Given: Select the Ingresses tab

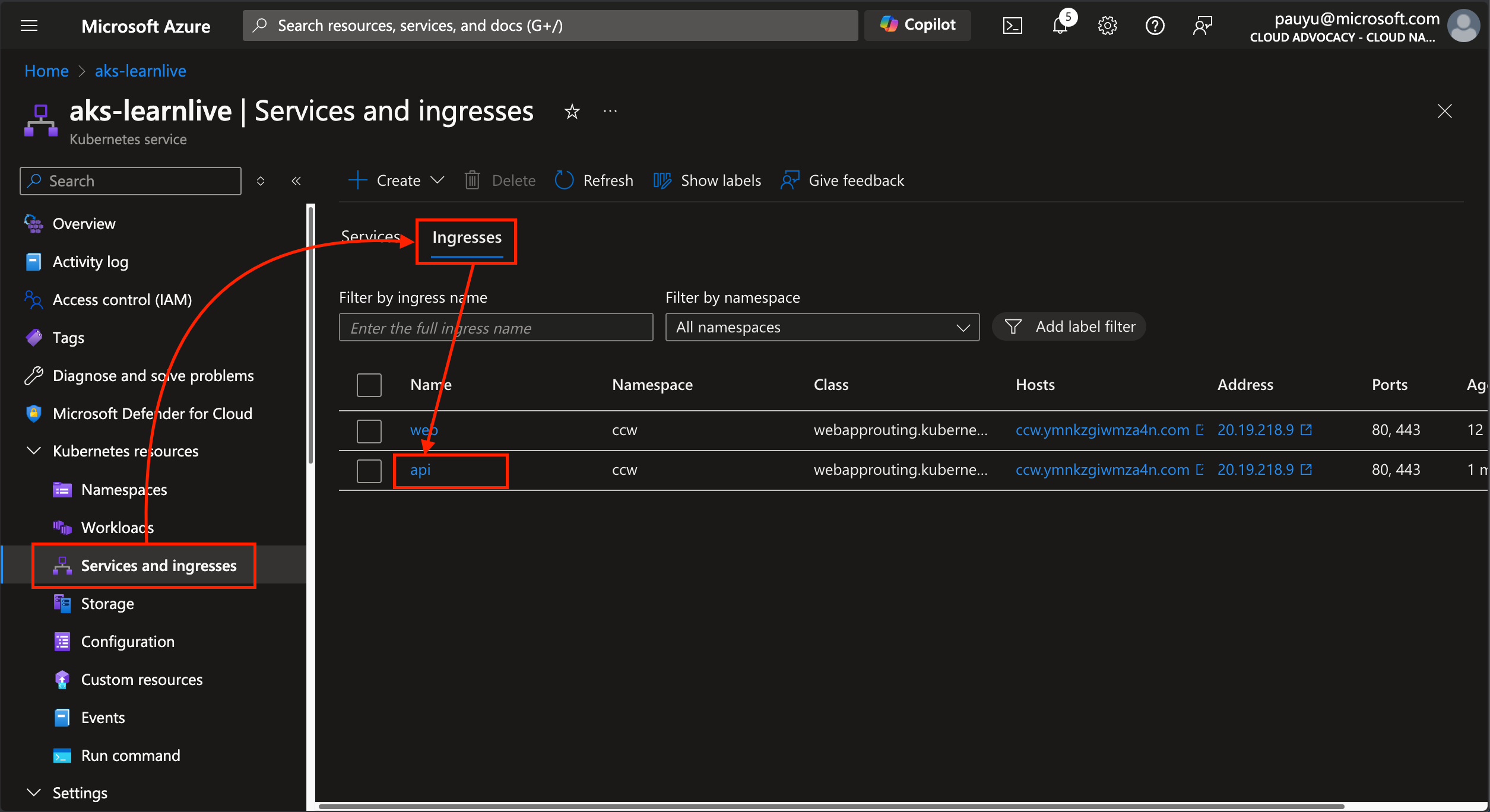Looking at the screenshot, I should tap(467, 237).
